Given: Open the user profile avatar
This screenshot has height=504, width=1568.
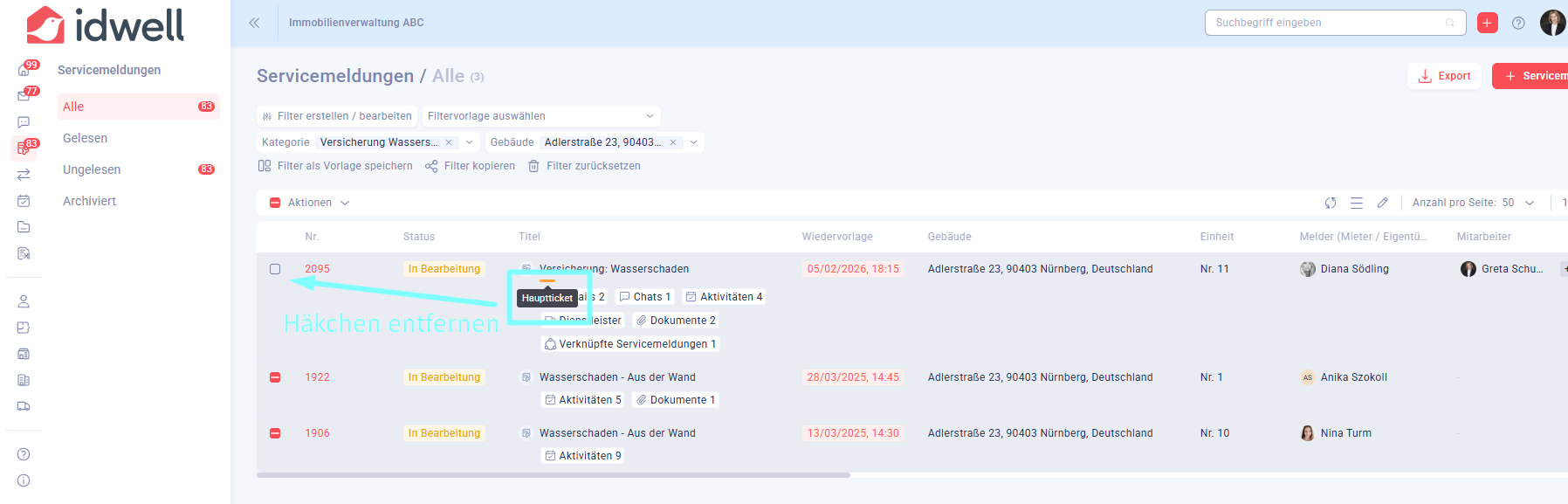Looking at the screenshot, I should coord(1552,23).
